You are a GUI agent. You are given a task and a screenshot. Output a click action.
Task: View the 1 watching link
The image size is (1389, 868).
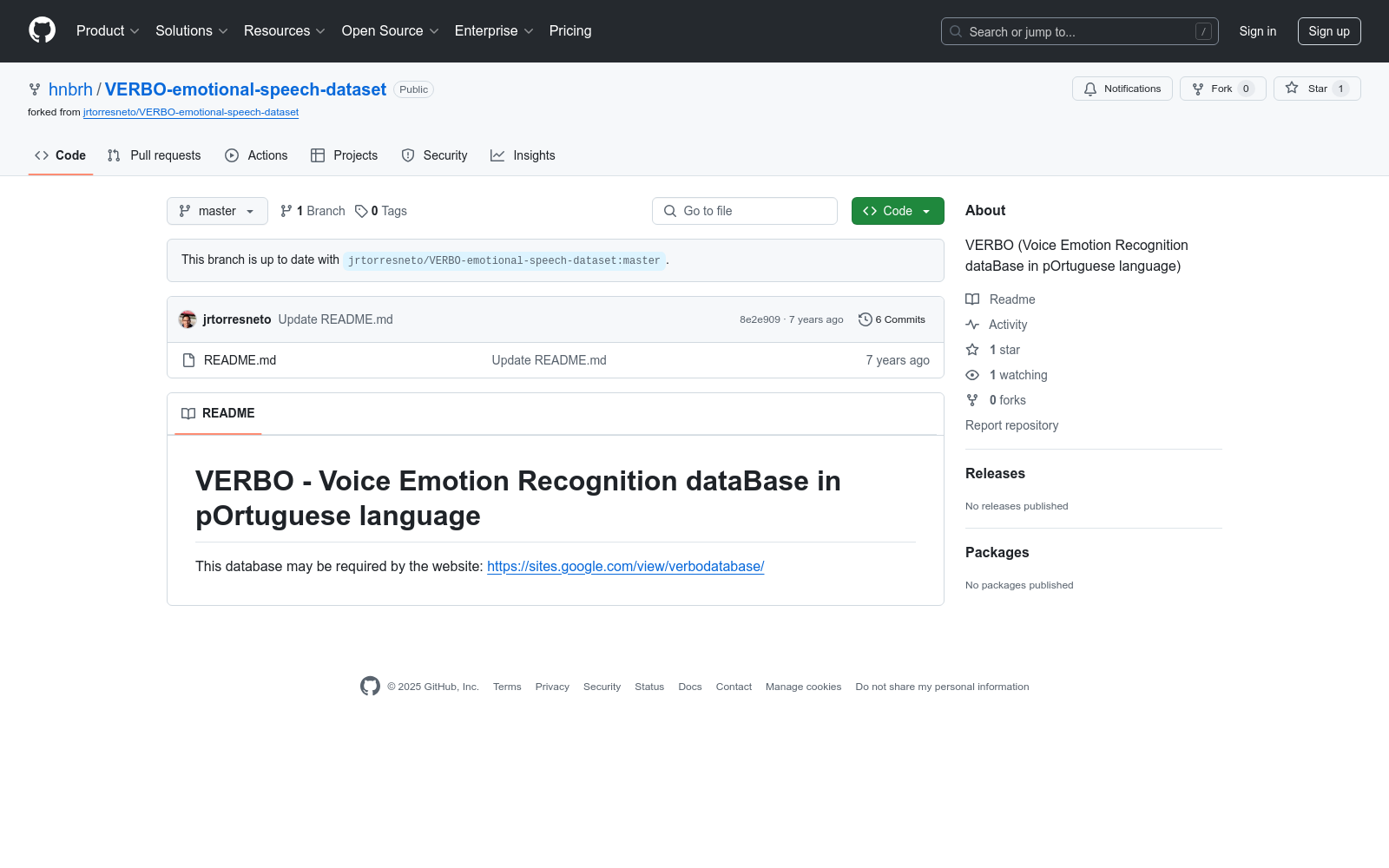tap(1007, 375)
